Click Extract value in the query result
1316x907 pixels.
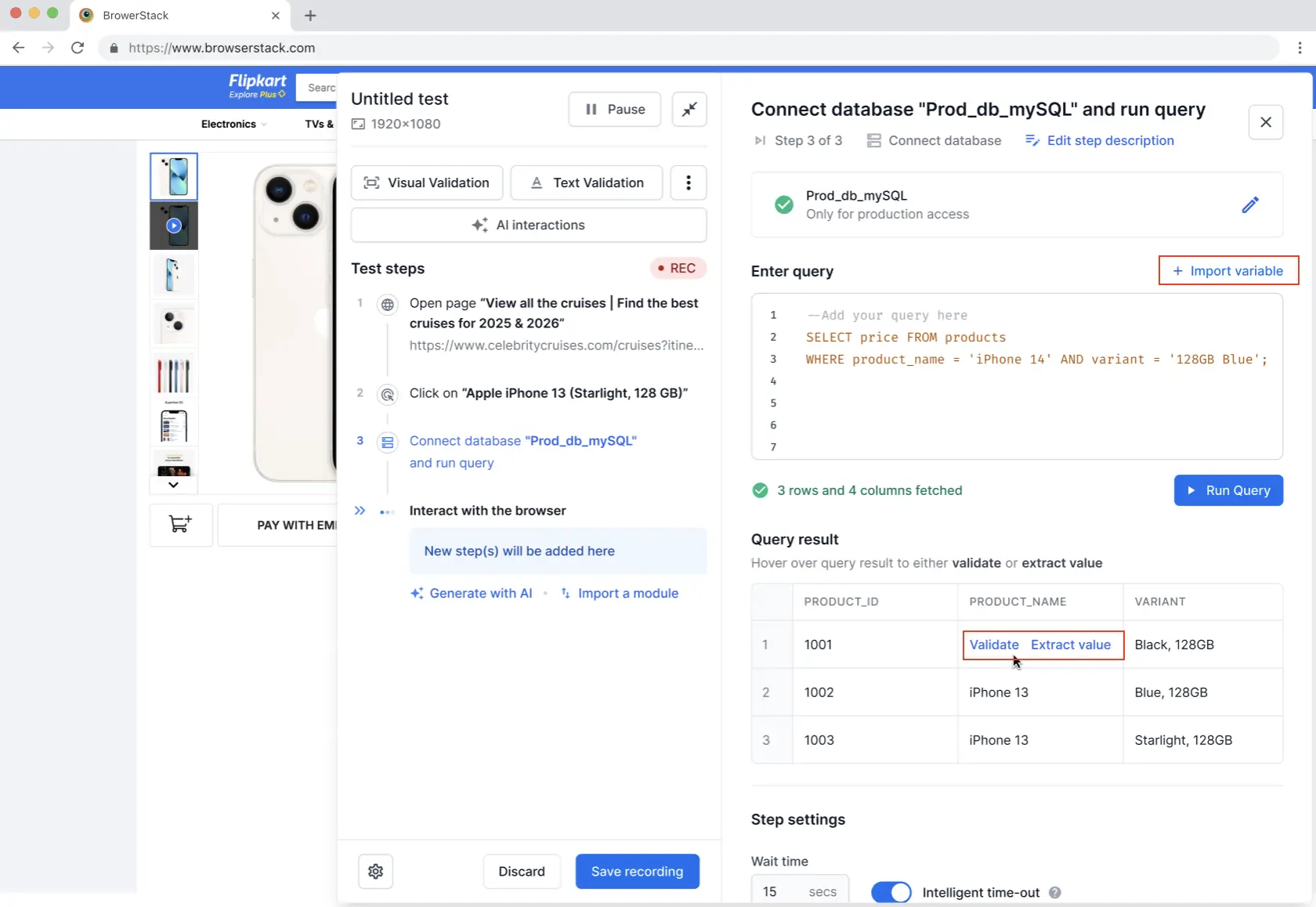click(x=1070, y=645)
